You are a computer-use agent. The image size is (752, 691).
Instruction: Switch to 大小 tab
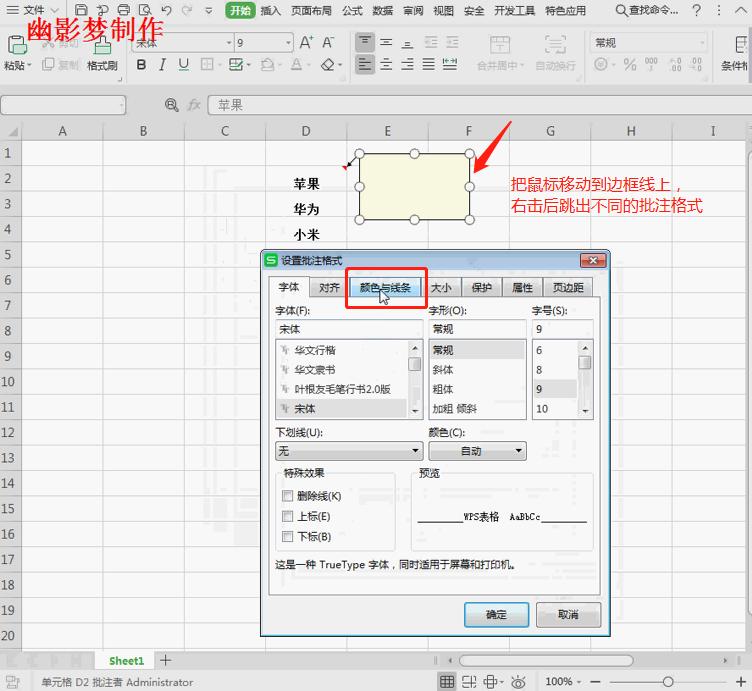[441, 287]
